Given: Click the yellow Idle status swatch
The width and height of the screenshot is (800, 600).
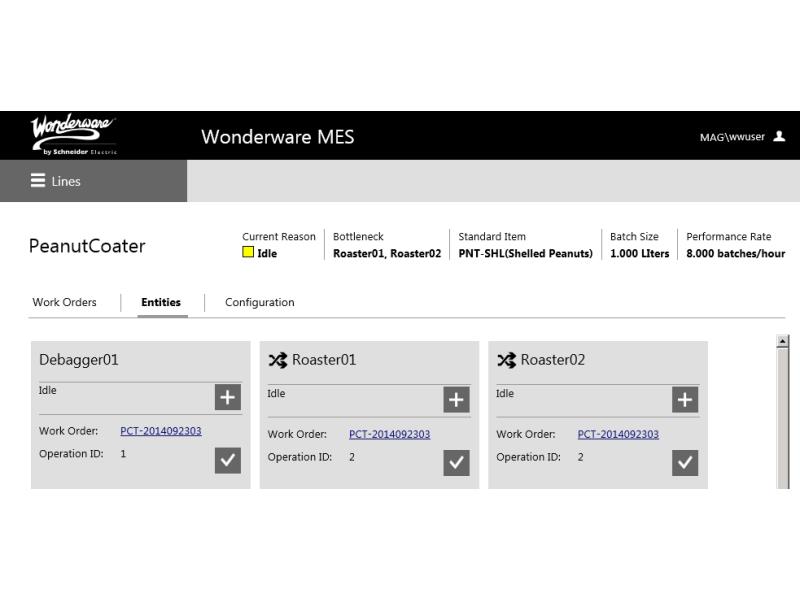Looking at the screenshot, I should coord(248,252).
